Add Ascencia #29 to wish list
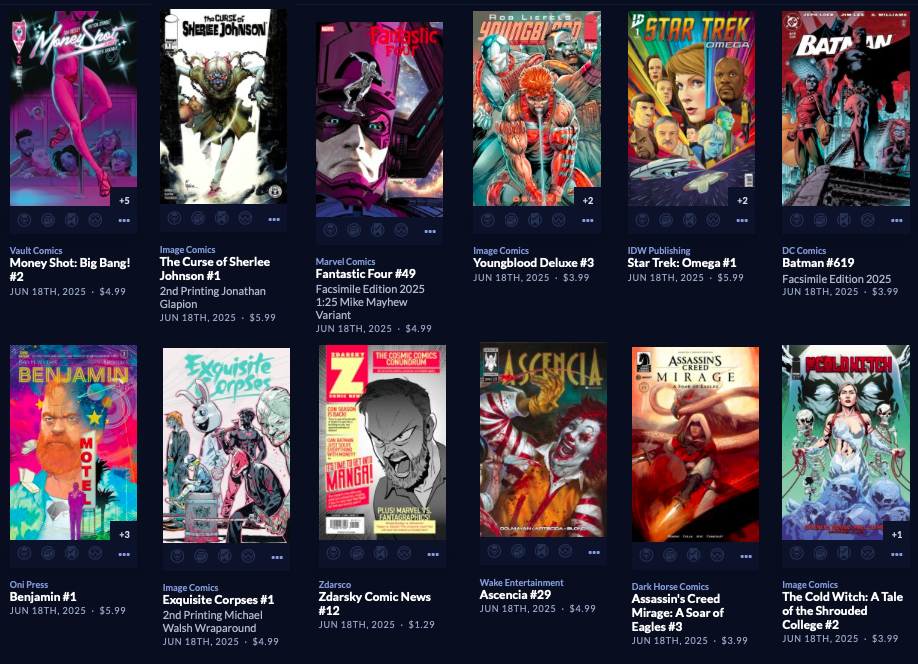 pyautogui.click(x=565, y=552)
